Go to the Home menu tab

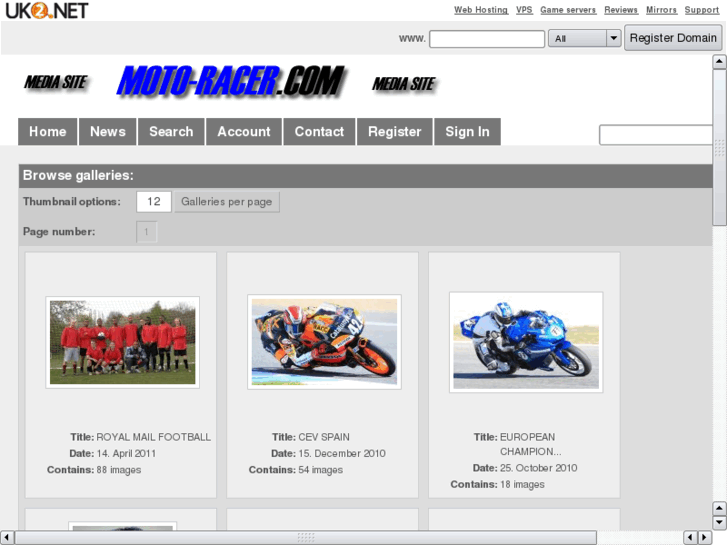(48, 132)
